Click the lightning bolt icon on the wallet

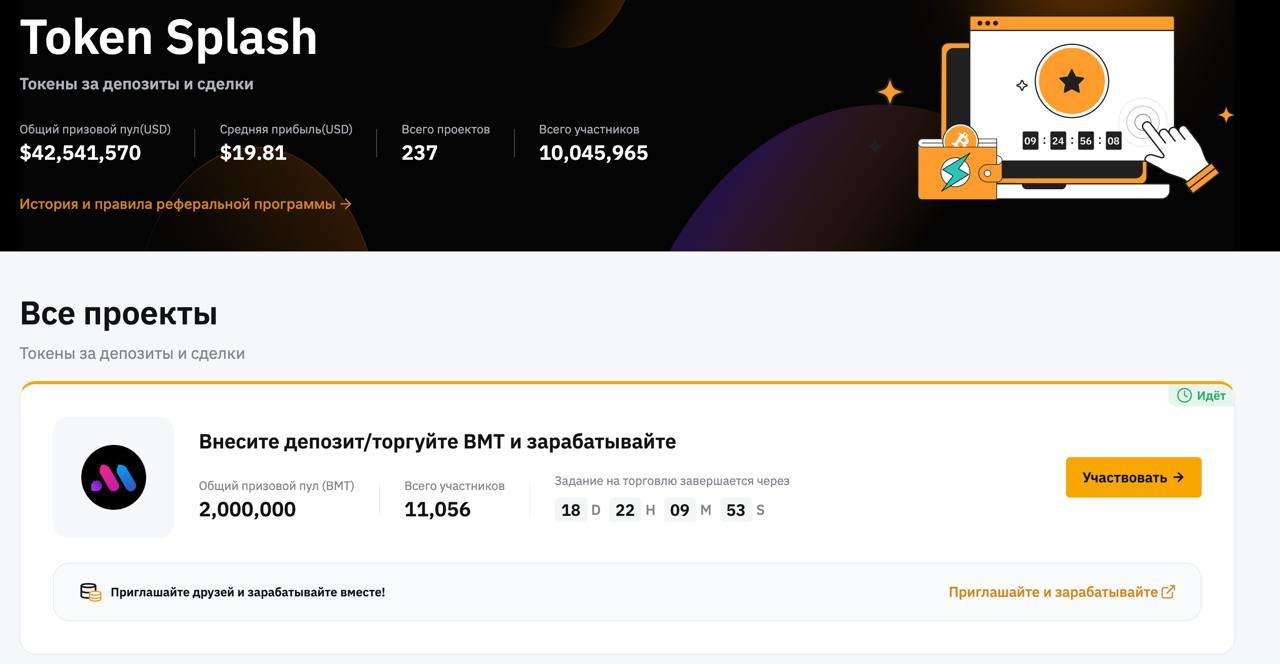pyautogui.click(x=956, y=172)
